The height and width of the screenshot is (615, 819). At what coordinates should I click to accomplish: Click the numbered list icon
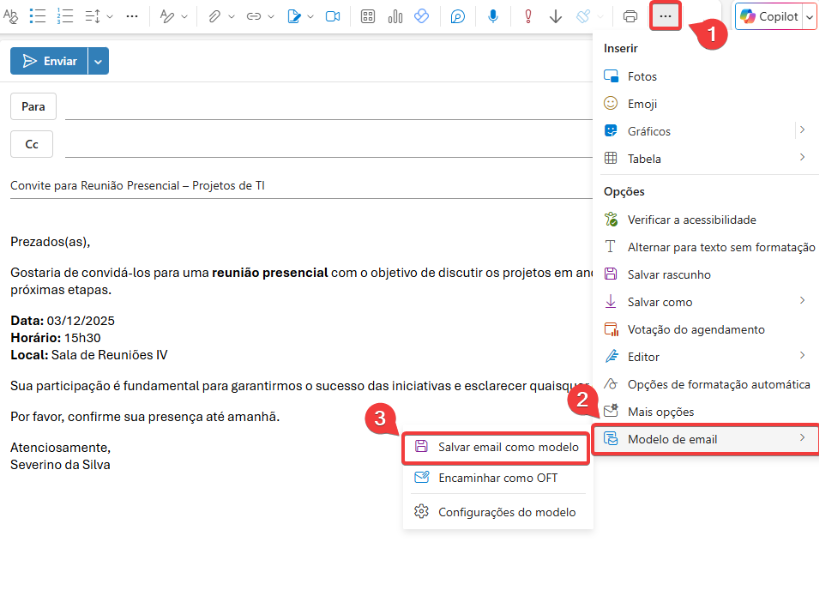tap(66, 16)
